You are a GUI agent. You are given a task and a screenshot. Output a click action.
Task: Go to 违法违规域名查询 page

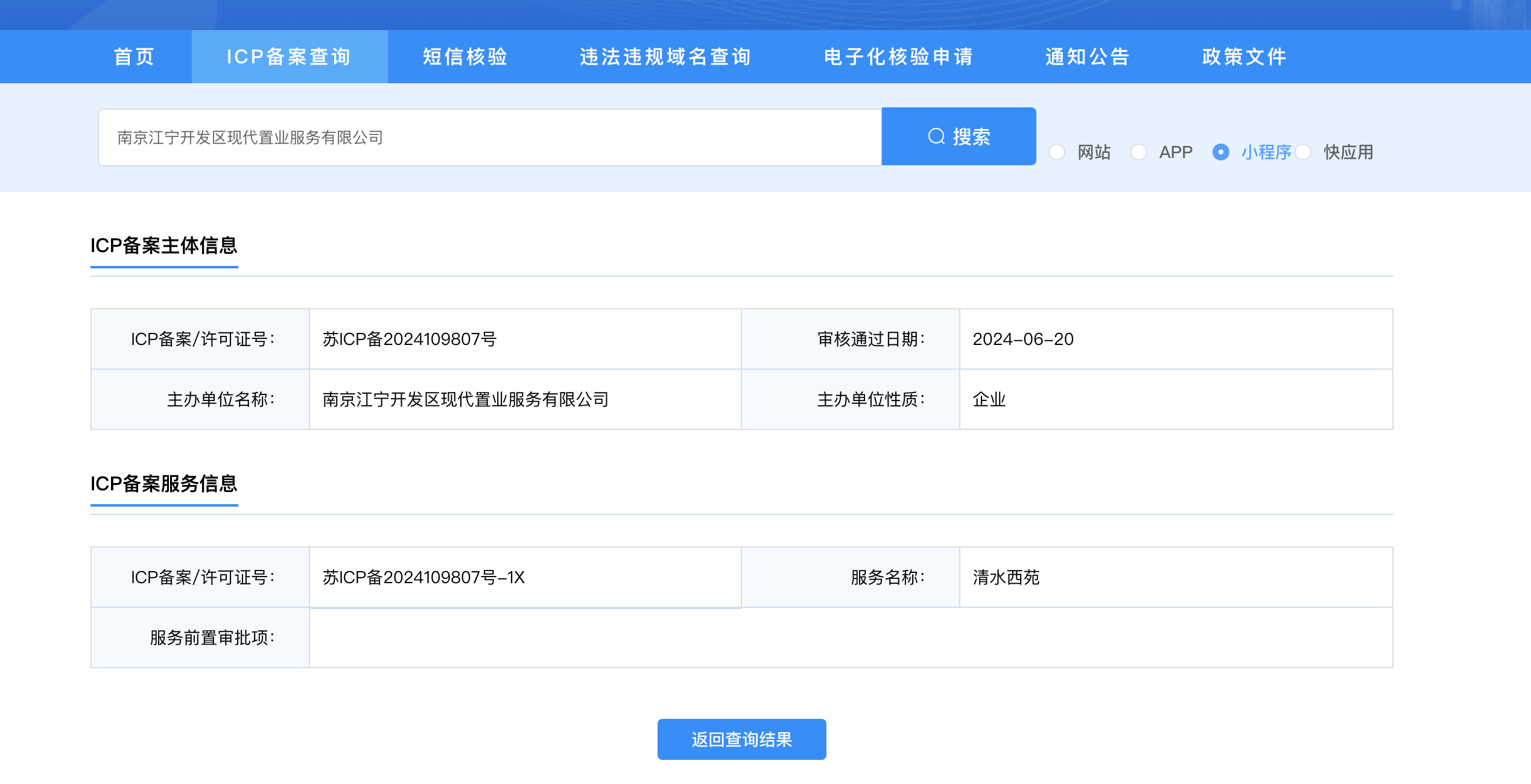[x=665, y=57]
